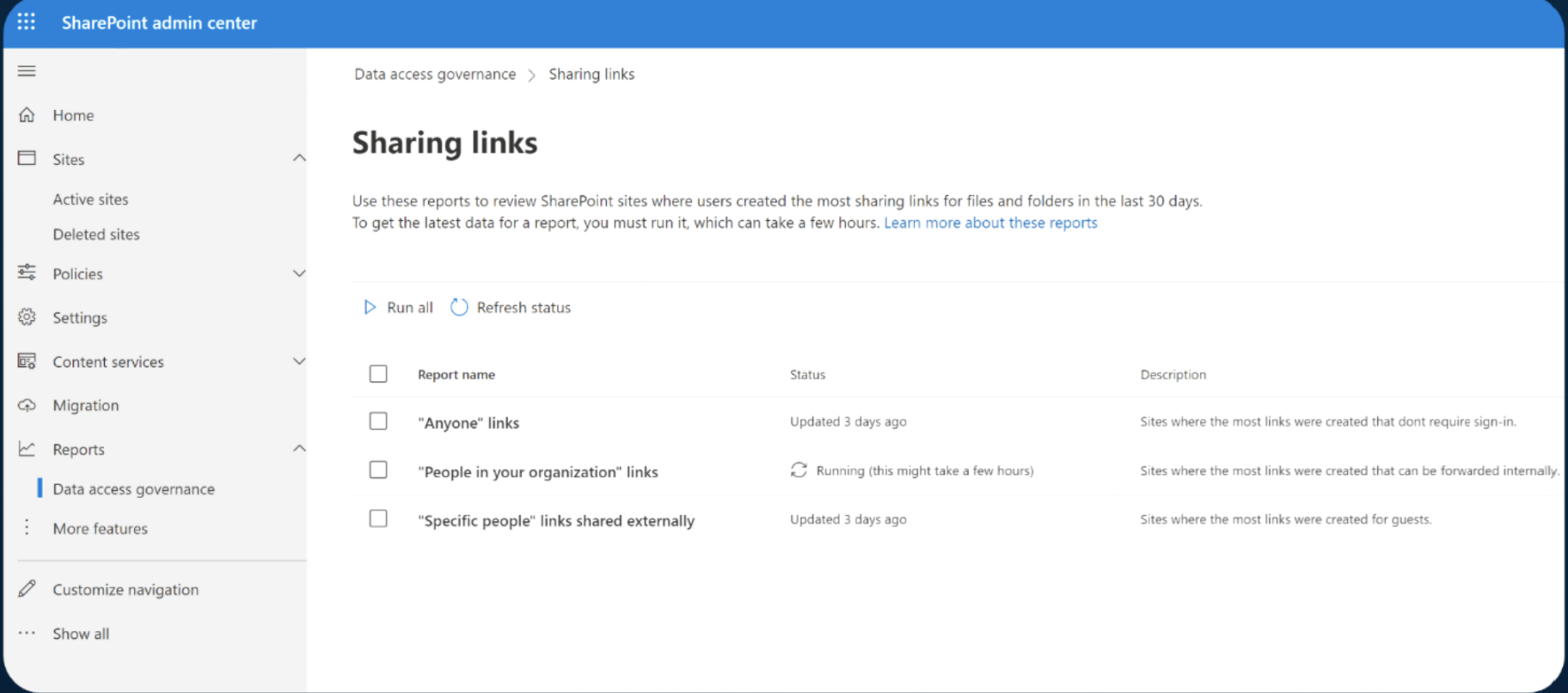Click the Sharing links page heading
1568x693 pixels.
(x=444, y=143)
